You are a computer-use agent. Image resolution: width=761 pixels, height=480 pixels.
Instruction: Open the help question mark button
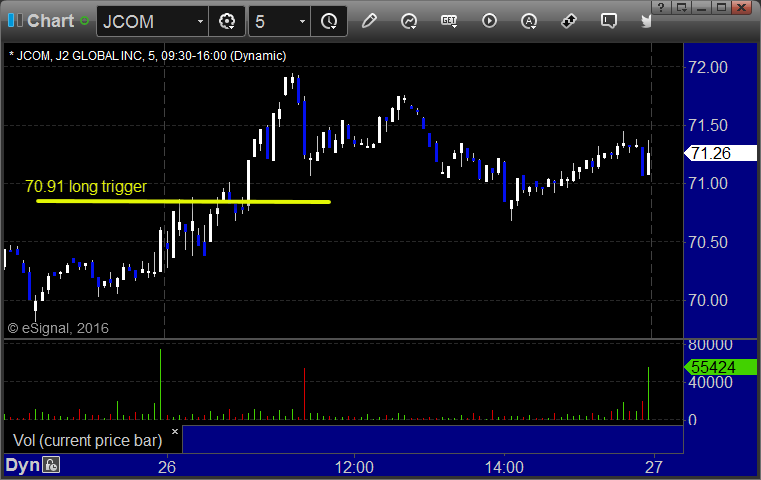(x=661, y=7)
